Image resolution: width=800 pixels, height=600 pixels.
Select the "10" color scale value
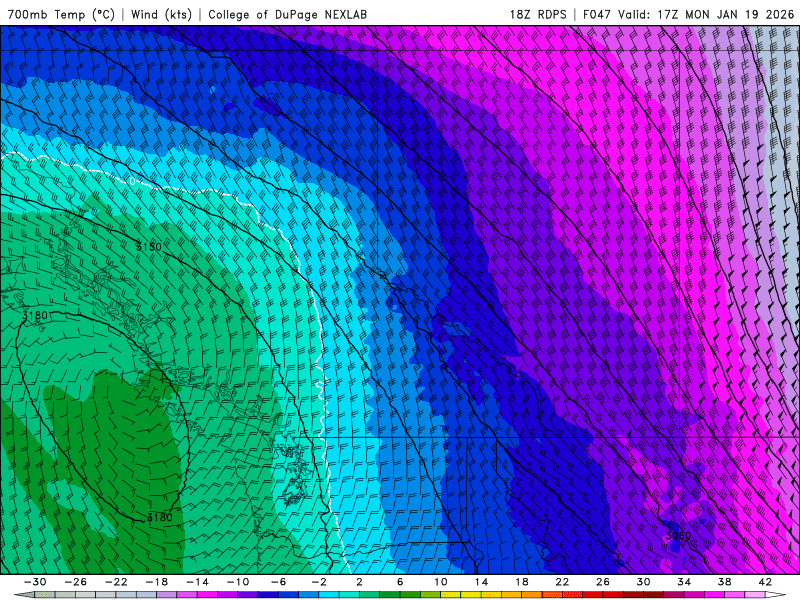tap(441, 582)
